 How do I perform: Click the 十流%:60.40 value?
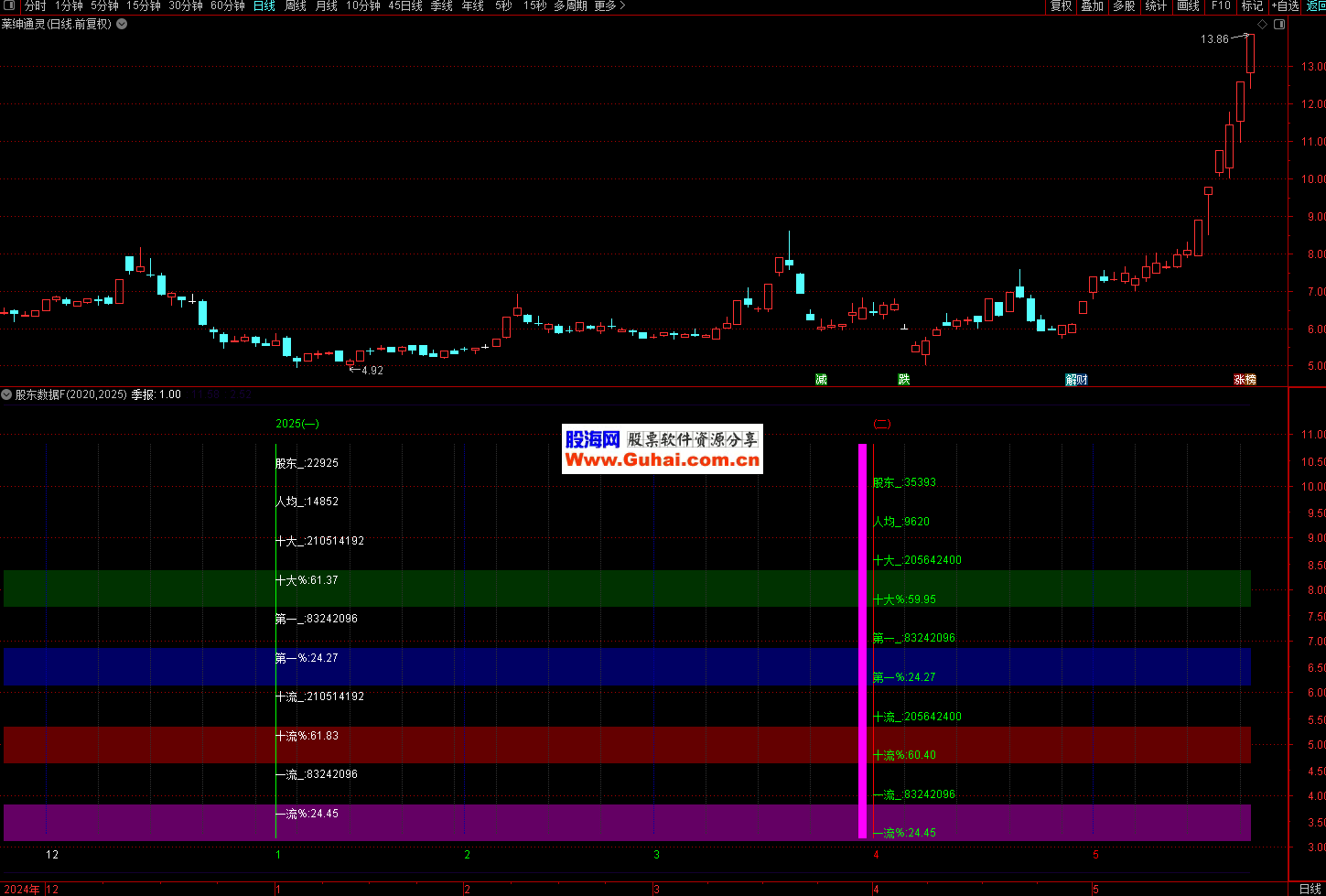click(x=904, y=755)
